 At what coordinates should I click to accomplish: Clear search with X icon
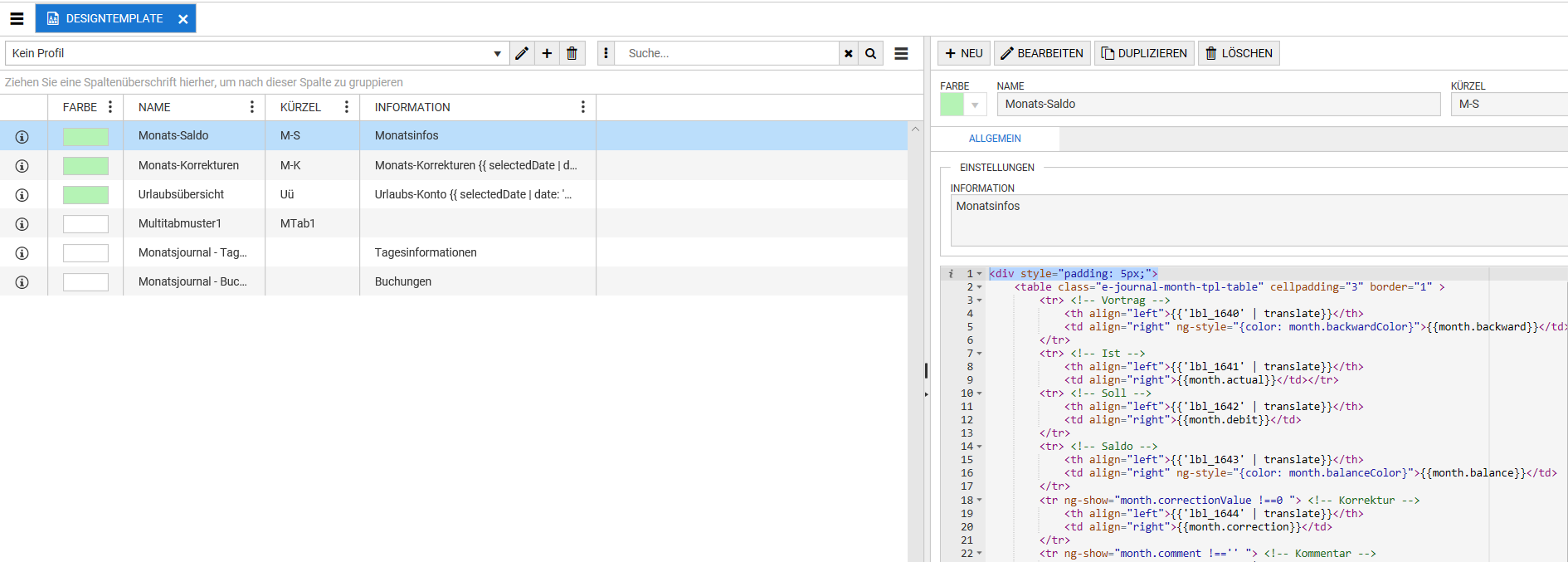(848, 53)
